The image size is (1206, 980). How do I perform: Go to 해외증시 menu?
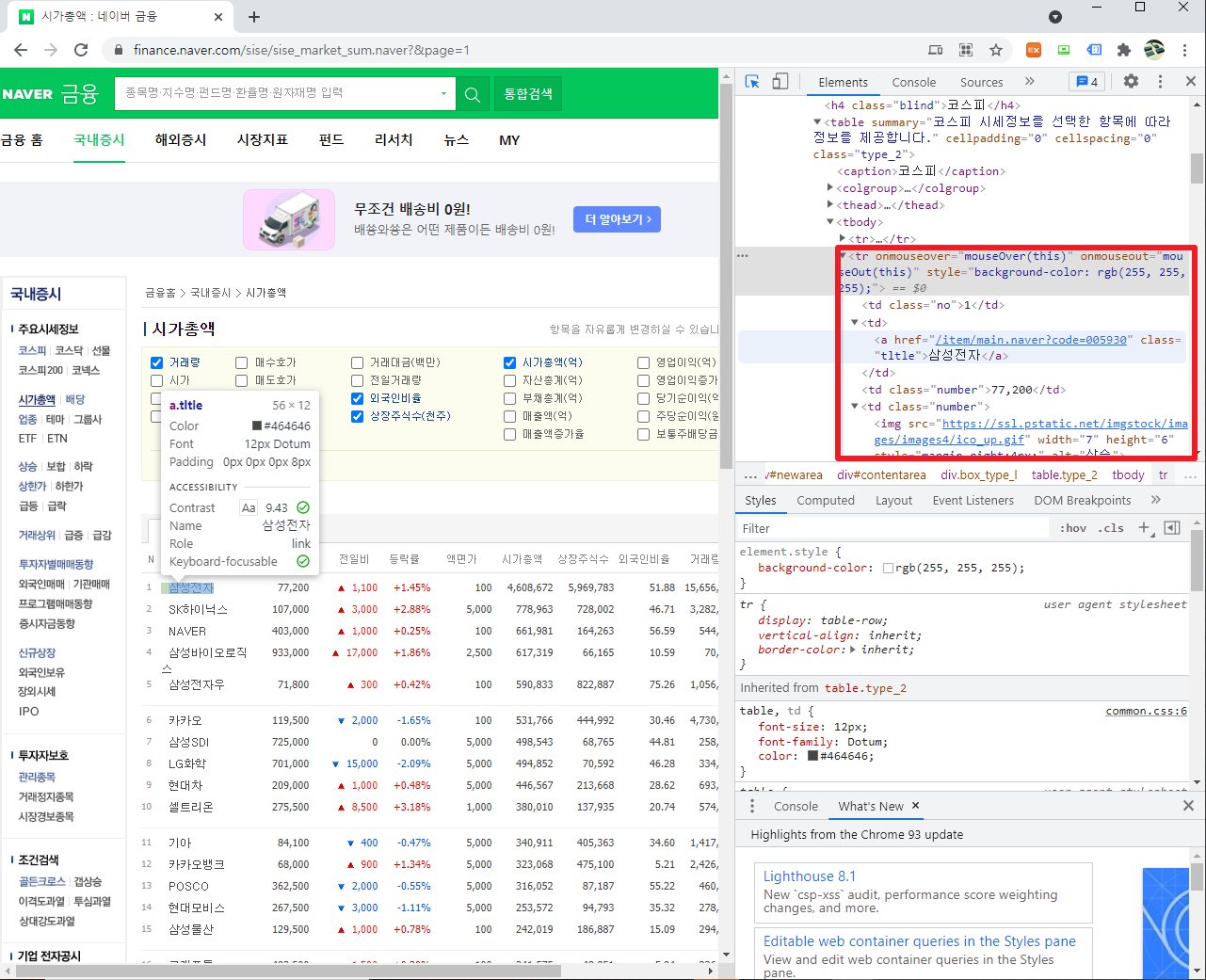tap(181, 139)
